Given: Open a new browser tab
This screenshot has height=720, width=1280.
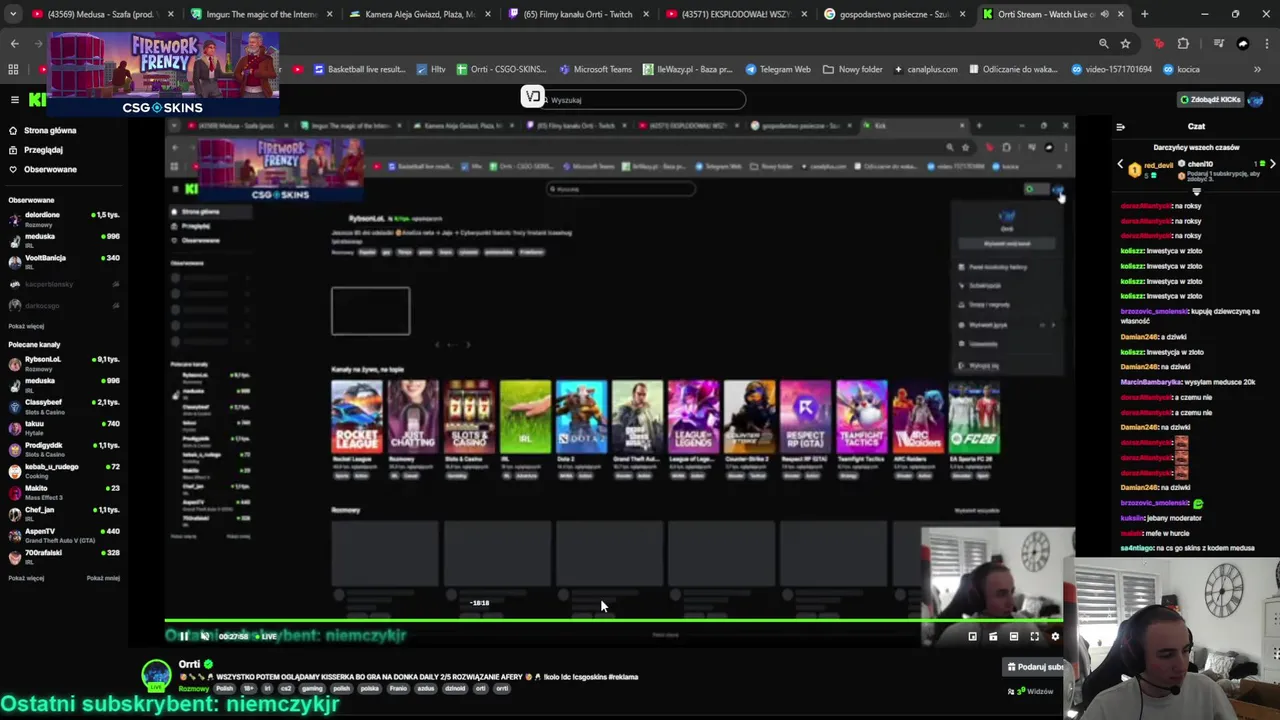Looking at the screenshot, I should [1144, 14].
